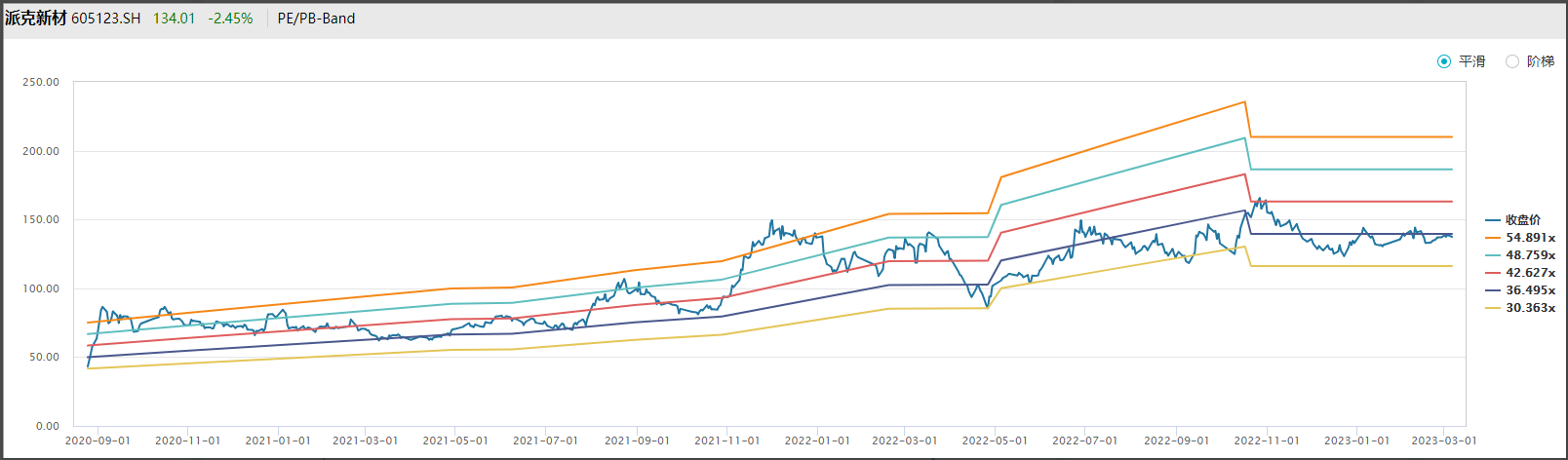This screenshot has width=1568, height=460.
Task: Click the 2022-05-01 date label
Action: click(995, 441)
